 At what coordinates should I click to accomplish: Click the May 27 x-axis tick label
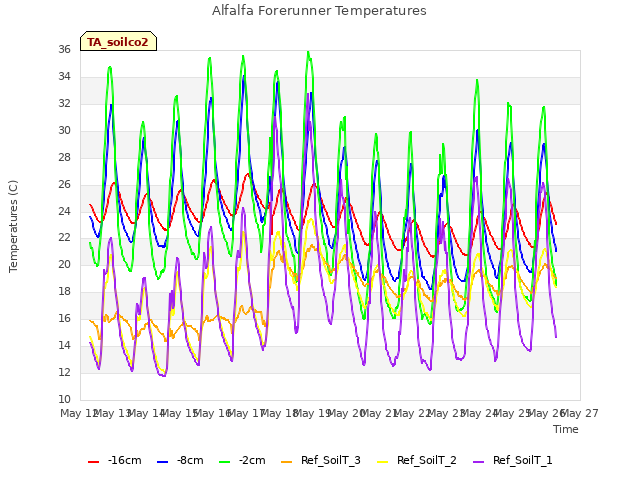pos(580,413)
